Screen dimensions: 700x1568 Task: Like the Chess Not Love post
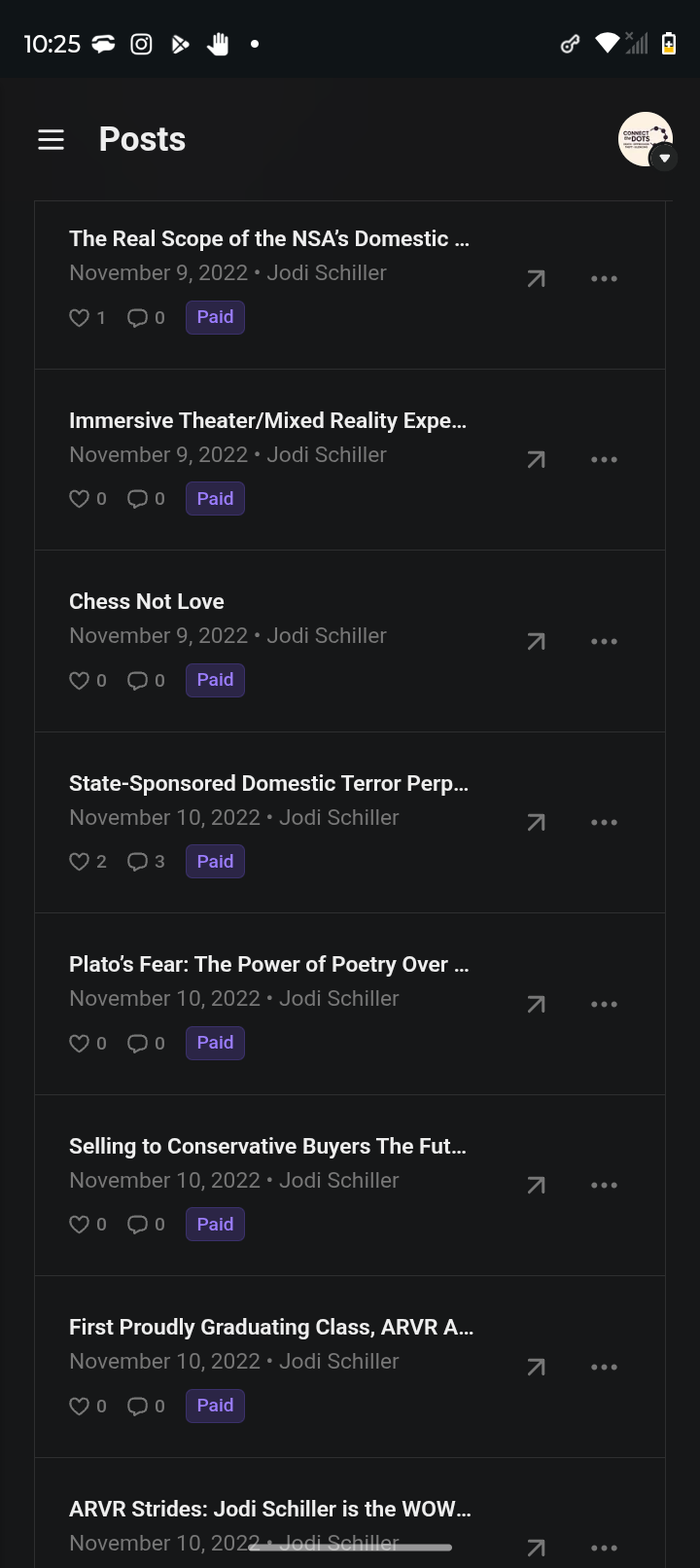[x=80, y=681]
